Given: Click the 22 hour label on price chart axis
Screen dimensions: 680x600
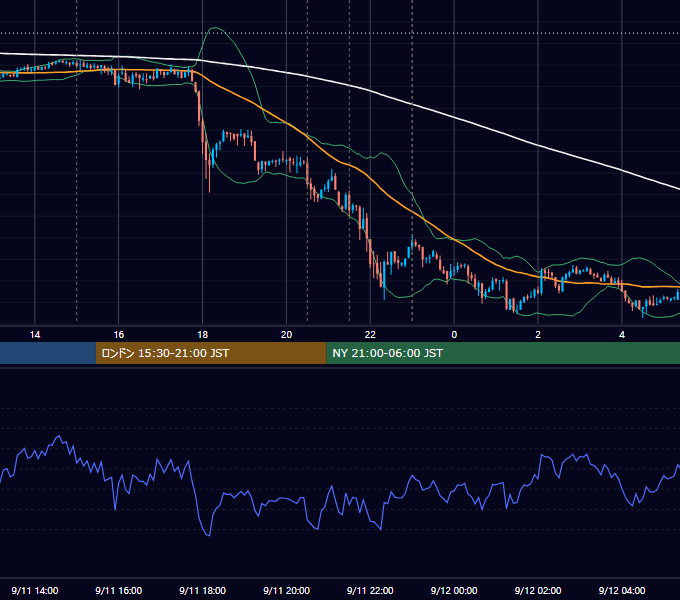Looking at the screenshot, I should pos(370,335).
